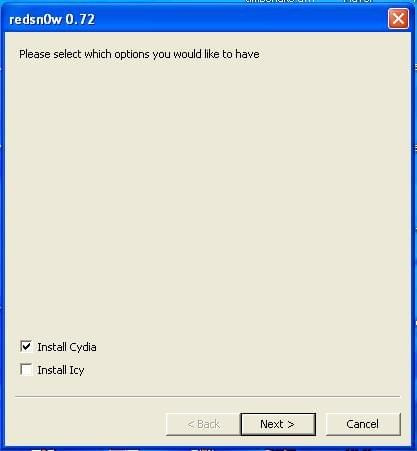This screenshot has width=417, height=451.
Task: Click the "<" arrow on the Back button
Action: pyautogui.click(x=191, y=424)
